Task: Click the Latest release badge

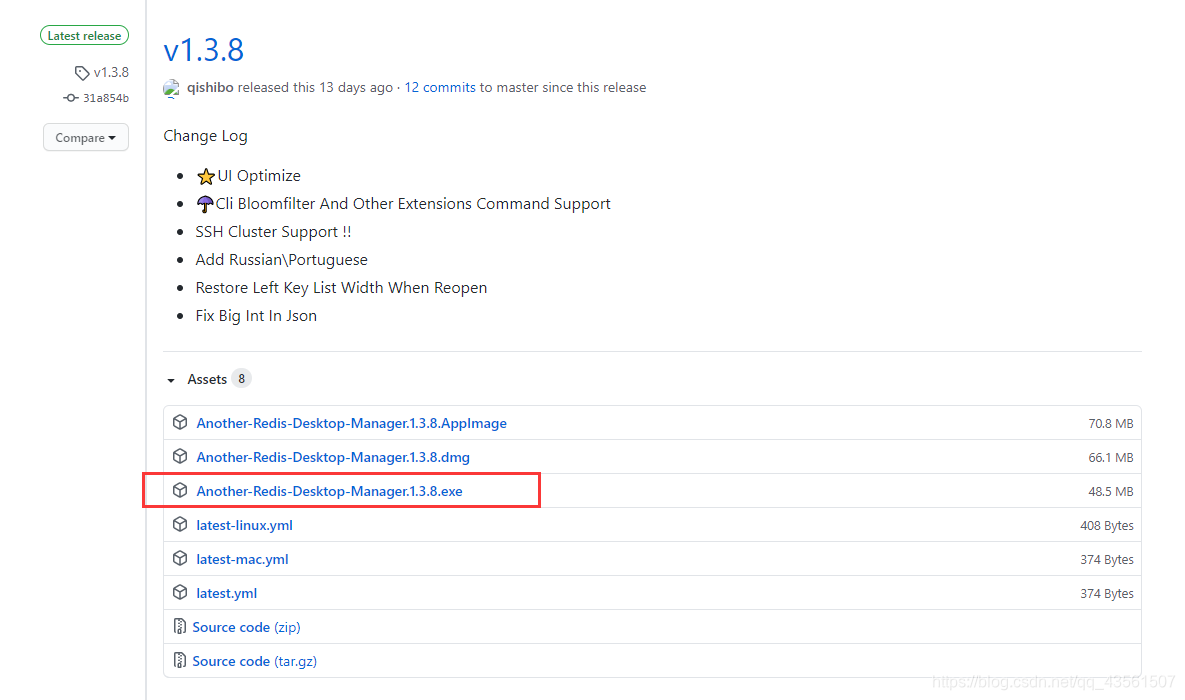Action: 85,36
